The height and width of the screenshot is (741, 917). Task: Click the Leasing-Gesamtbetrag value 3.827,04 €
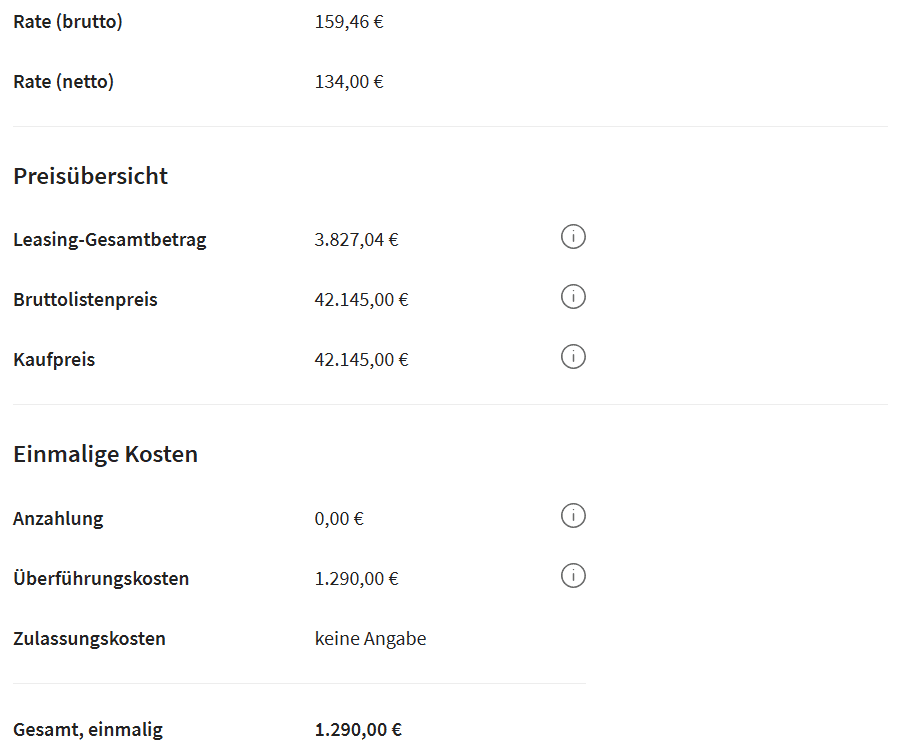(x=357, y=240)
